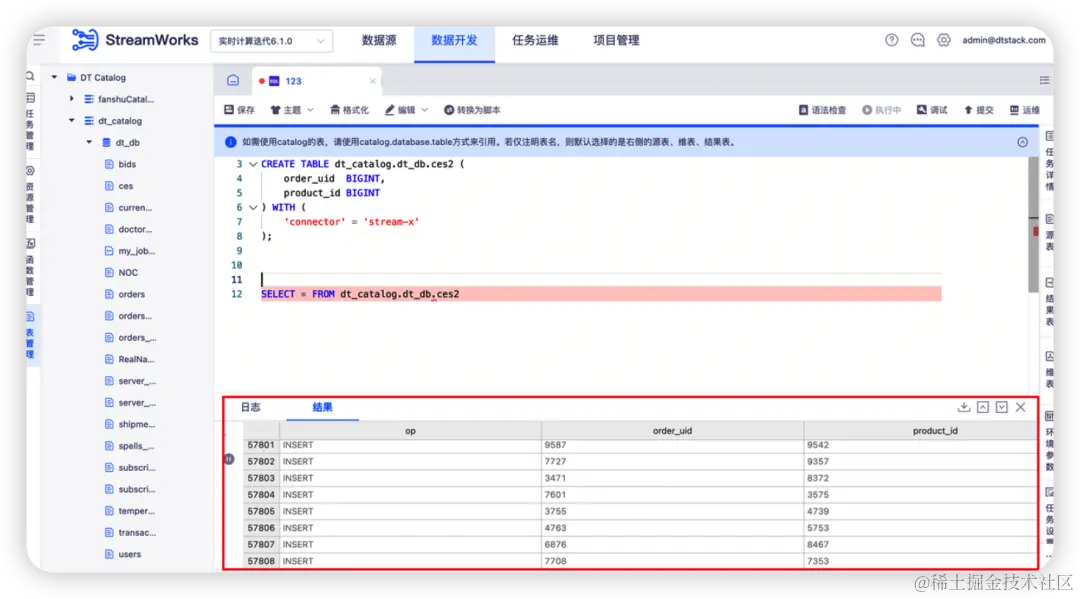
Task: Select bids table in tree
Action: tap(127, 164)
